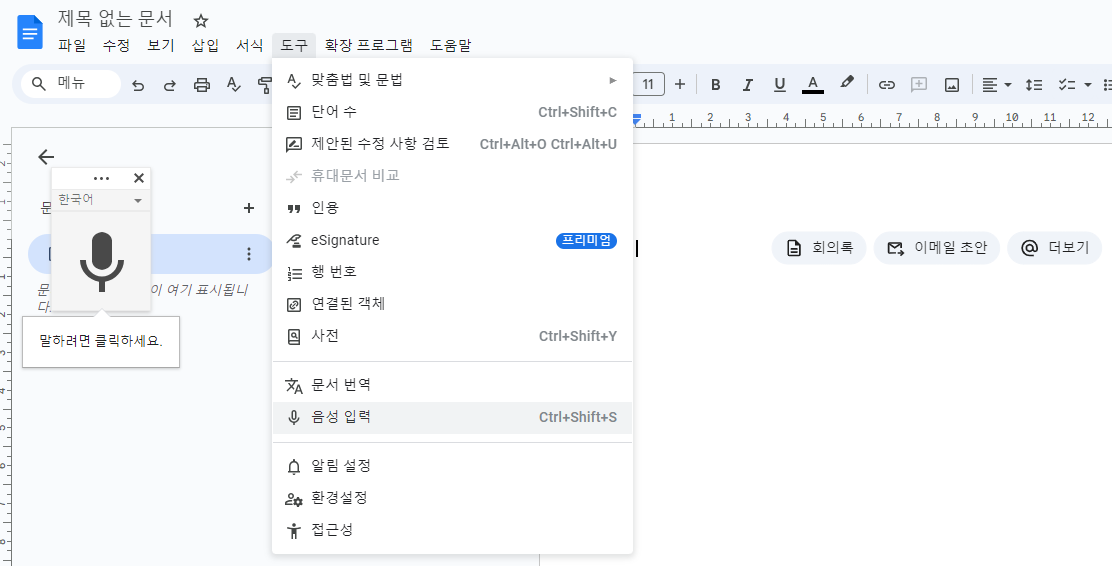This screenshot has height=566, width=1112.
Task: Toggle italic formatting
Action: coord(747,85)
